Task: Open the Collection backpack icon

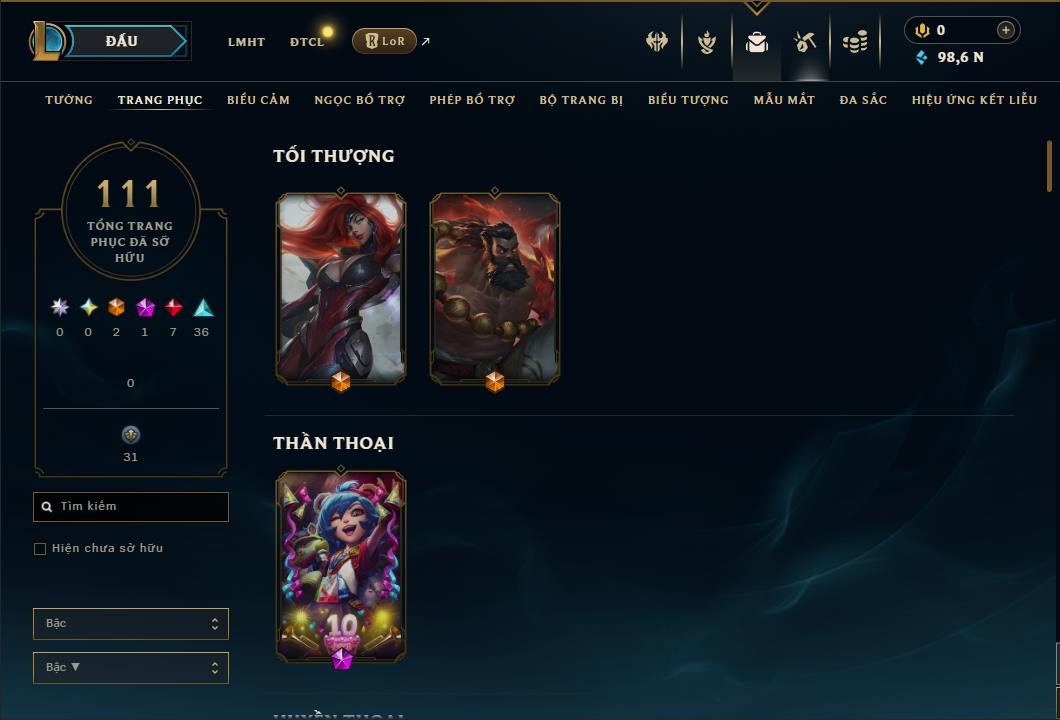Action: [x=757, y=42]
